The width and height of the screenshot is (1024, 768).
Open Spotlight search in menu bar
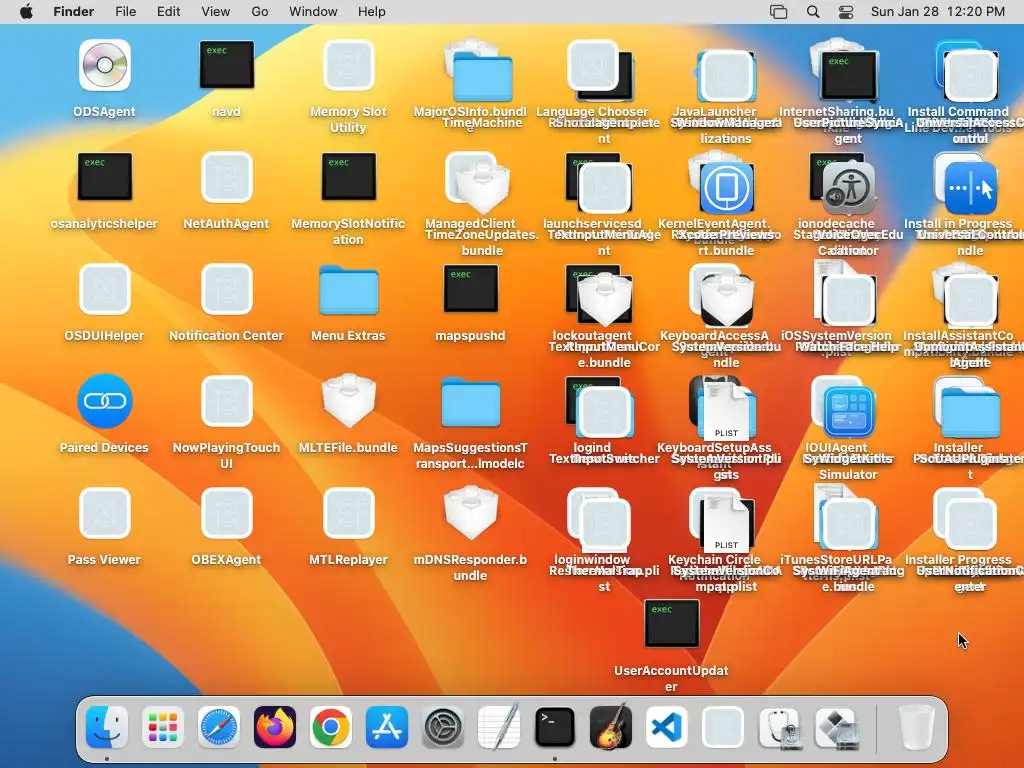coord(813,12)
